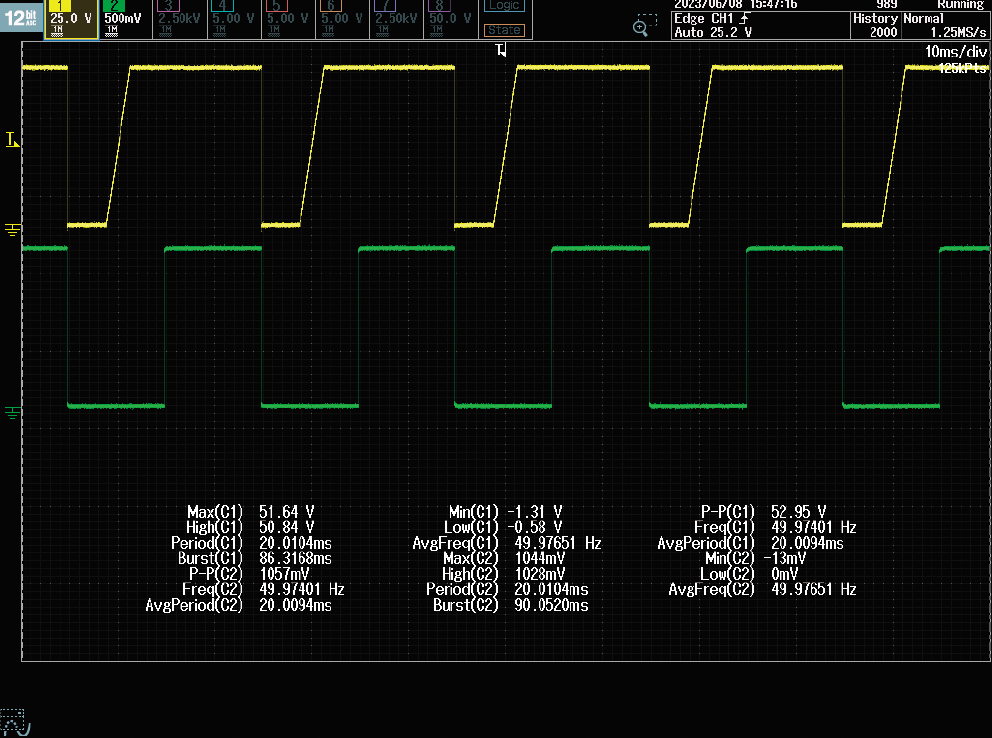992x738 pixels.
Task: Select the Burst(C1) 86.3168ms measurement
Action: pyautogui.click(x=254, y=558)
